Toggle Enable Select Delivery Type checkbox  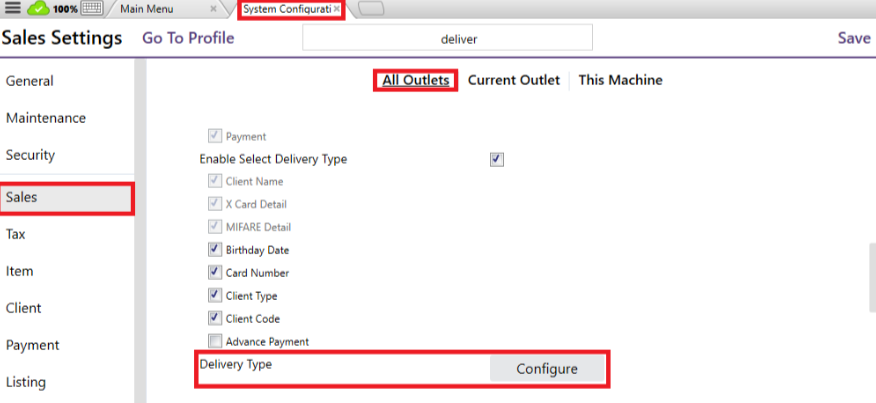[497, 159]
